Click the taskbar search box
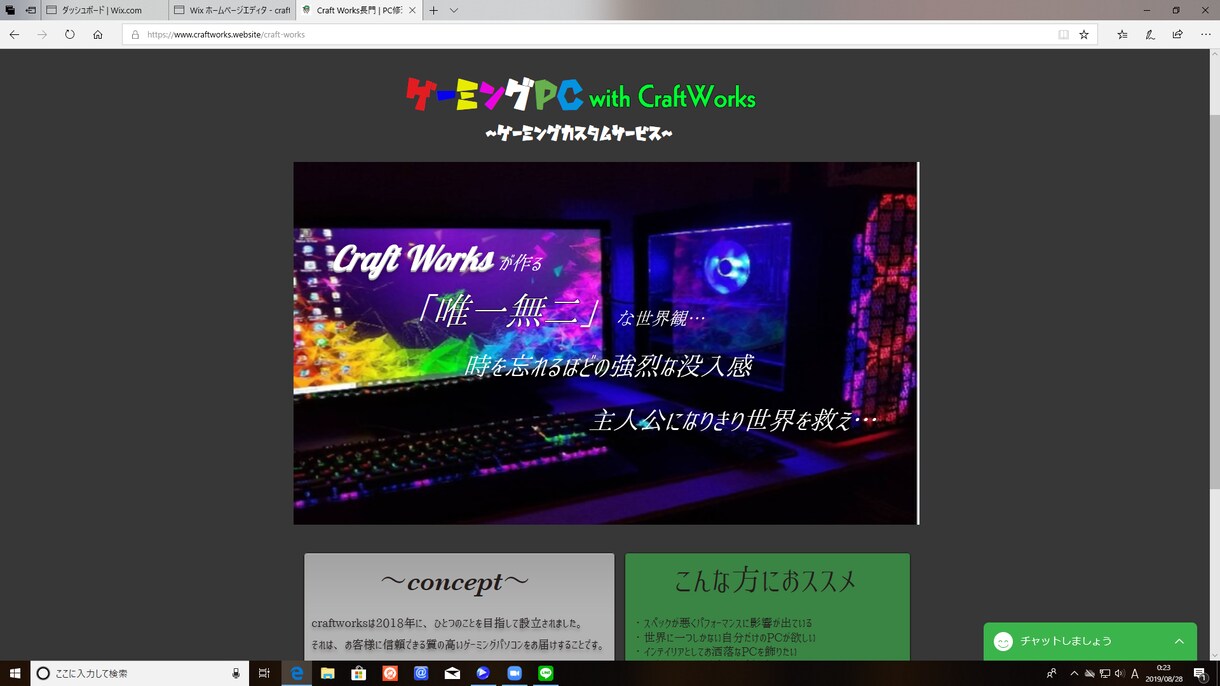This screenshot has height=686, width=1220. (x=140, y=673)
